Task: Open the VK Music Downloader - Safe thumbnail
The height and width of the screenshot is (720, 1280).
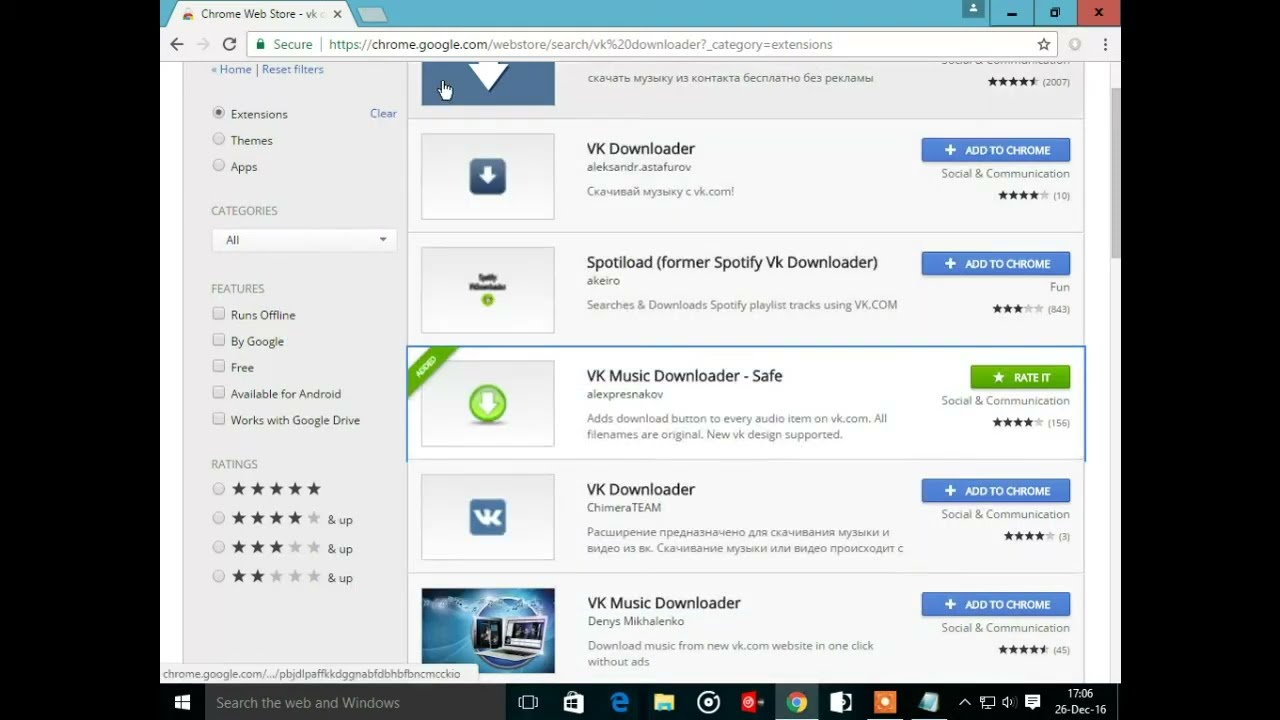Action: 488,404
